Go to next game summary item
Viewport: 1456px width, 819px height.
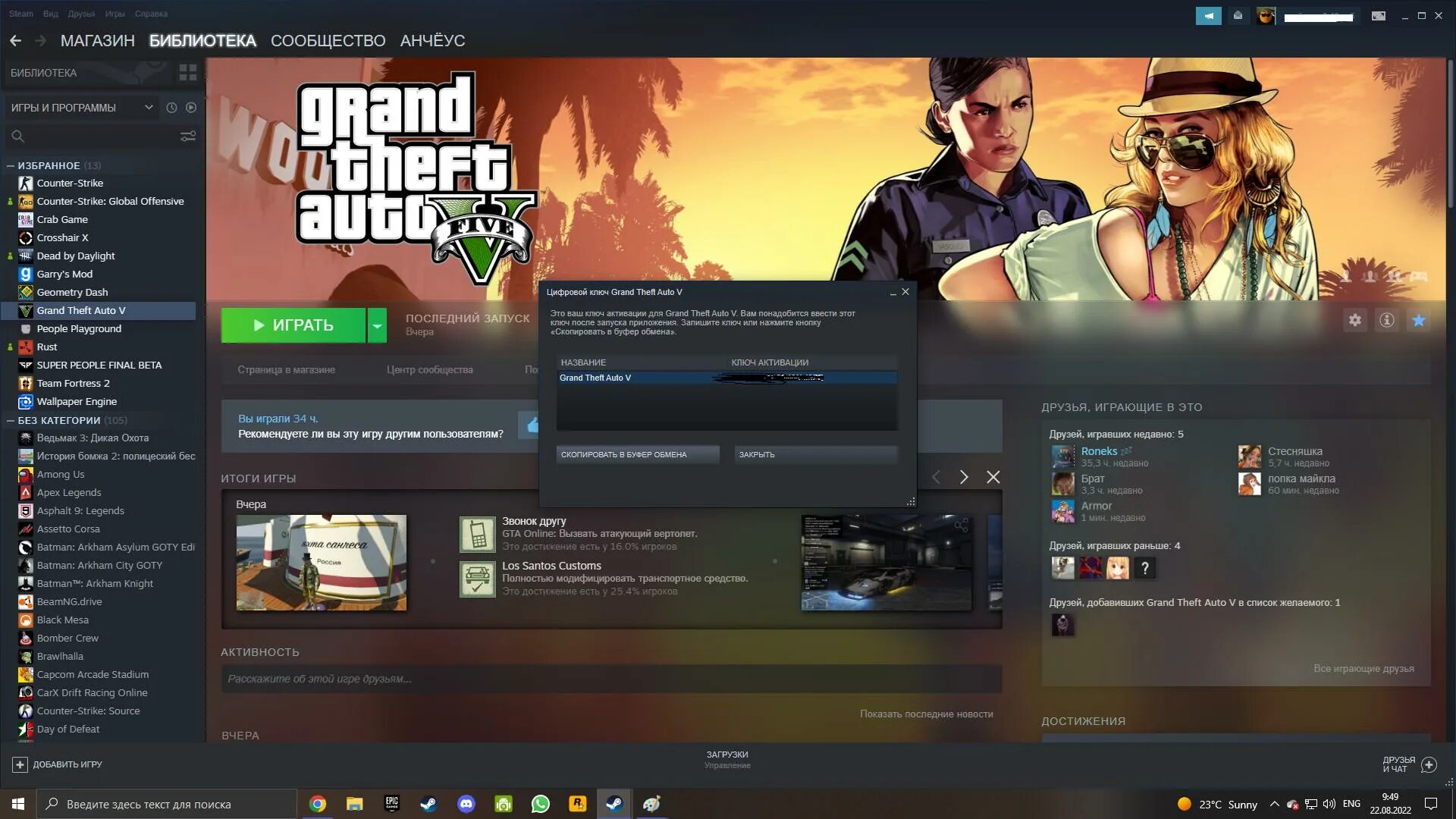pos(964,477)
